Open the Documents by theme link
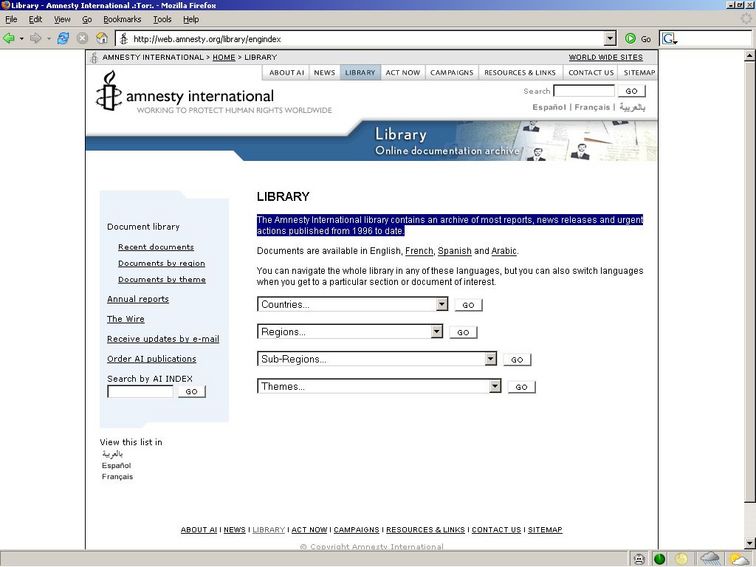 coord(162,280)
